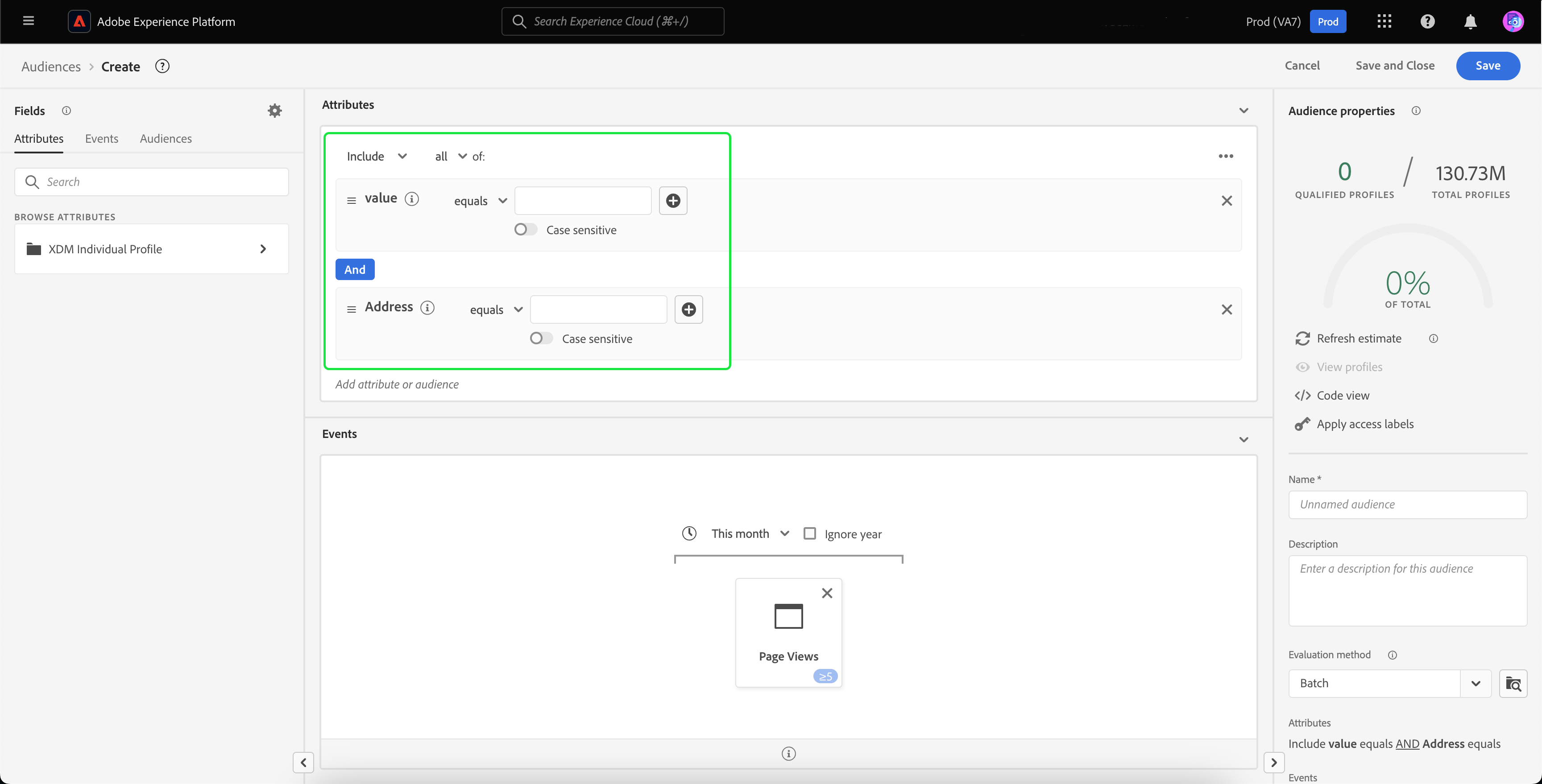The image size is (1542, 784).
Task: Toggle Case sensitive for value attribute
Action: [525, 230]
